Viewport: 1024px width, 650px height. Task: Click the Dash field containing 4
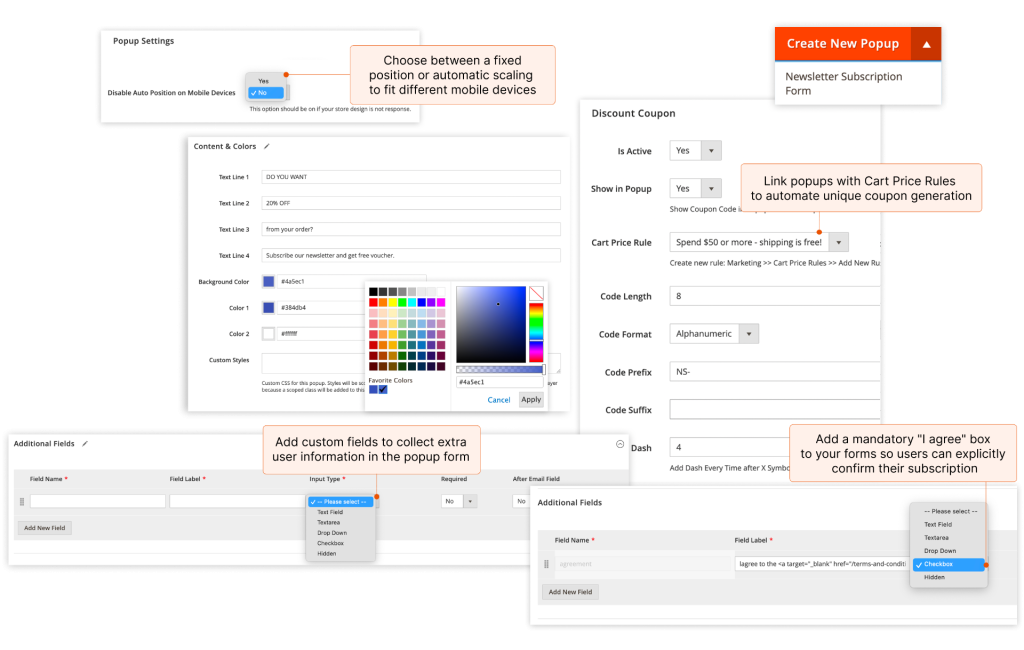(730, 447)
